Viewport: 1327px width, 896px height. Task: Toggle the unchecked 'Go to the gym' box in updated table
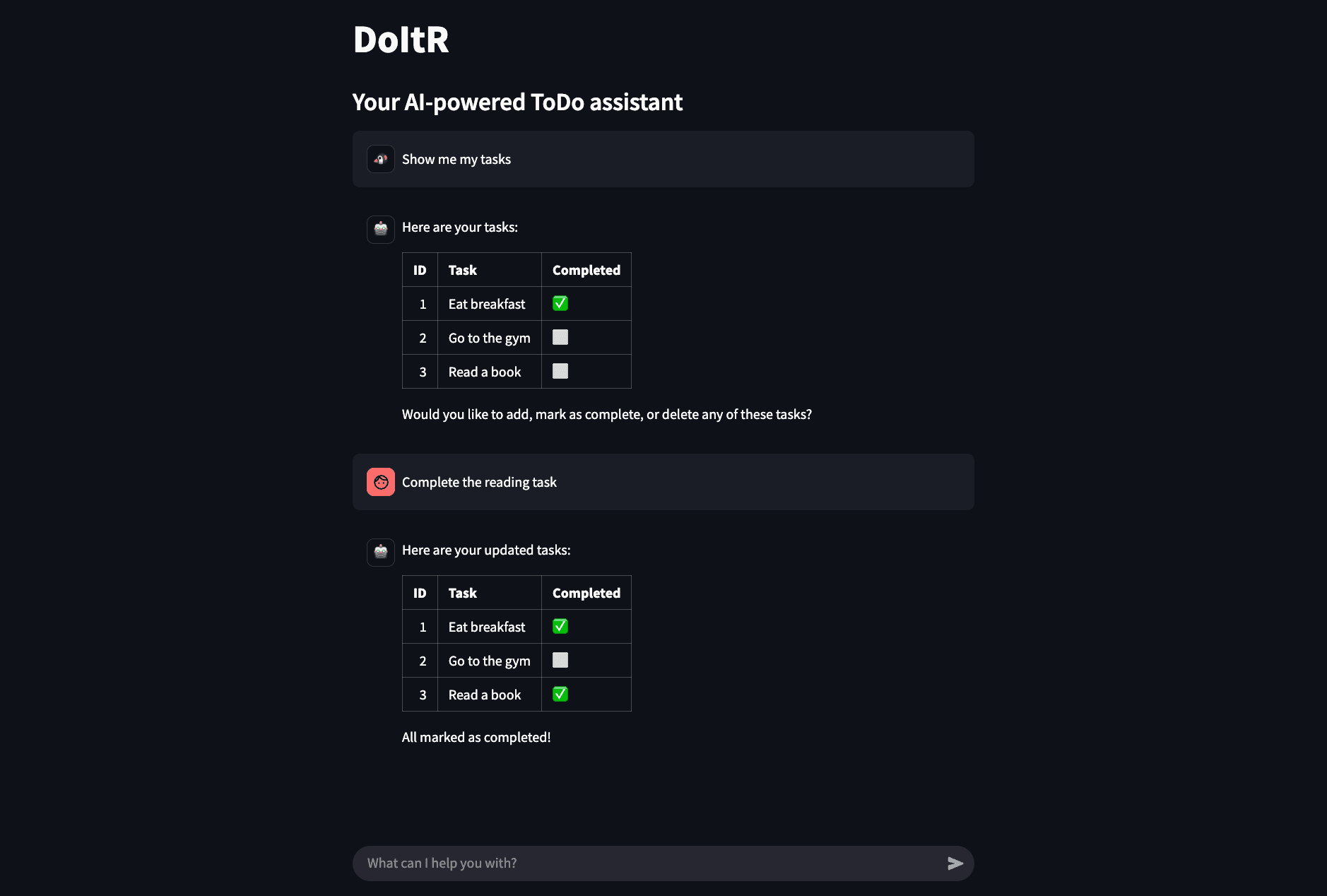coord(560,660)
